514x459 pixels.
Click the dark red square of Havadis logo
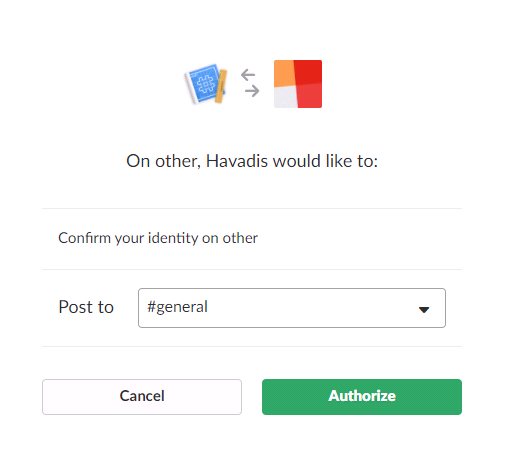[x=308, y=72]
